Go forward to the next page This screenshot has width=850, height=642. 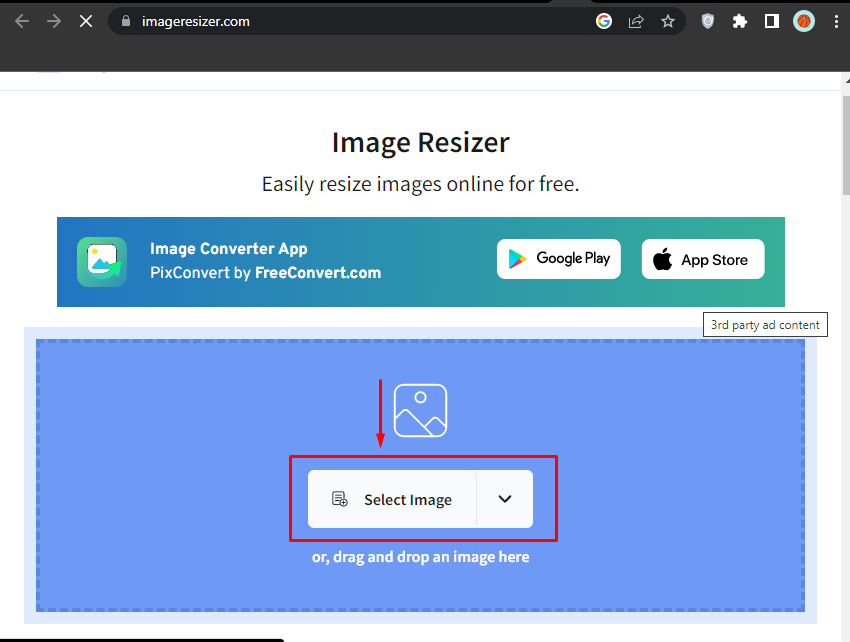coord(54,22)
